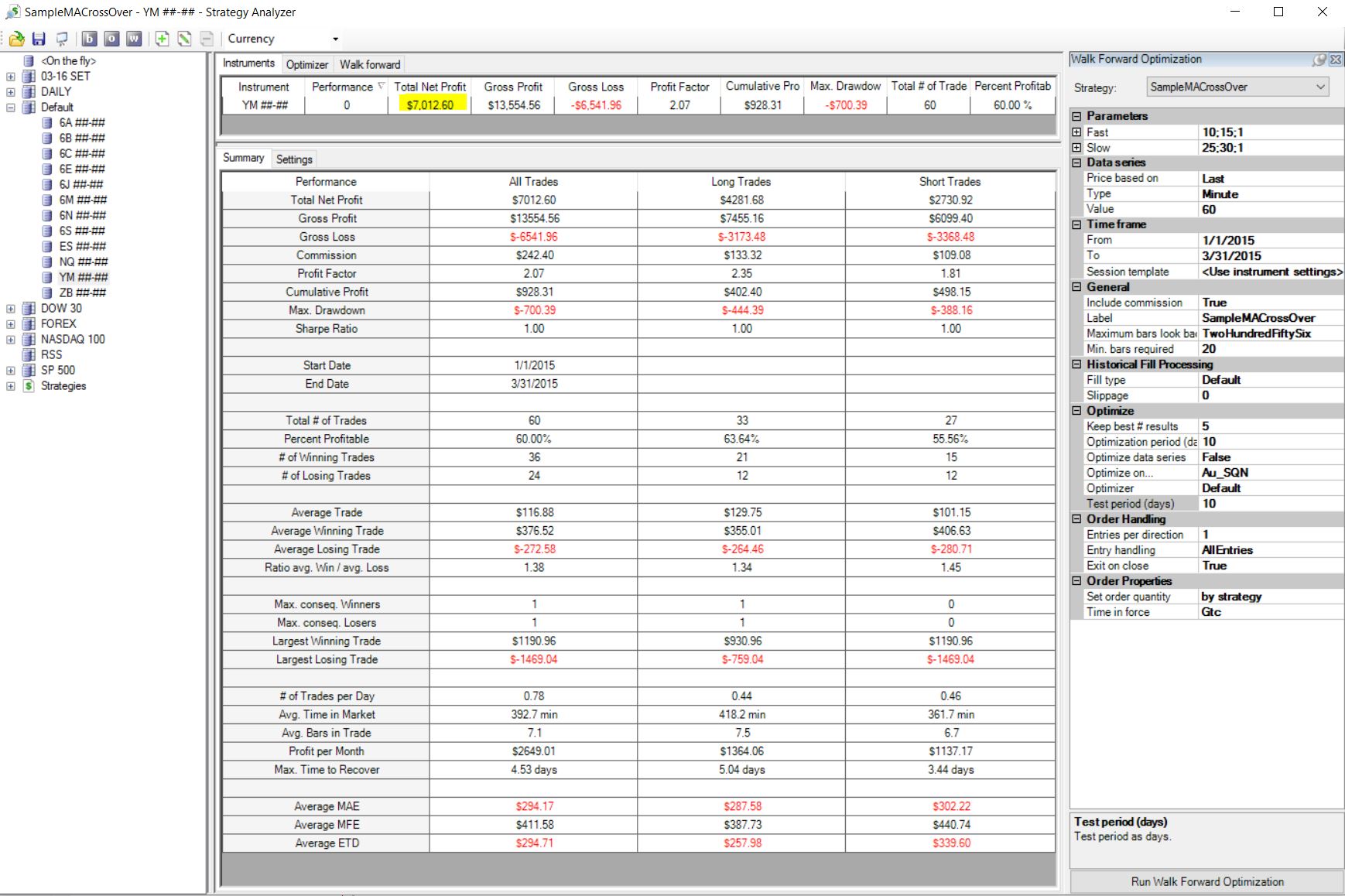This screenshot has width=1345, height=896.
Task: Click the blue floppy disk save icon
Action: click(x=39, y=39)
